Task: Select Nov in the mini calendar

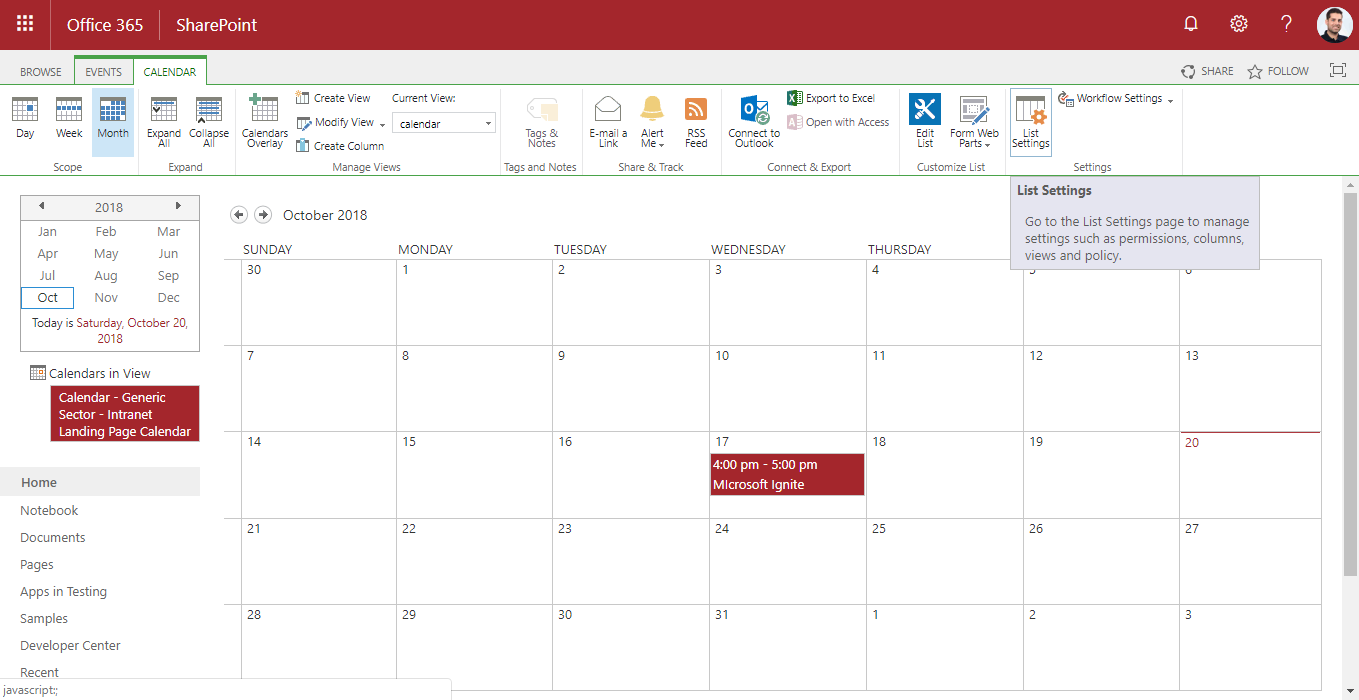Action: pyautogui.click(x=106, y=297)
